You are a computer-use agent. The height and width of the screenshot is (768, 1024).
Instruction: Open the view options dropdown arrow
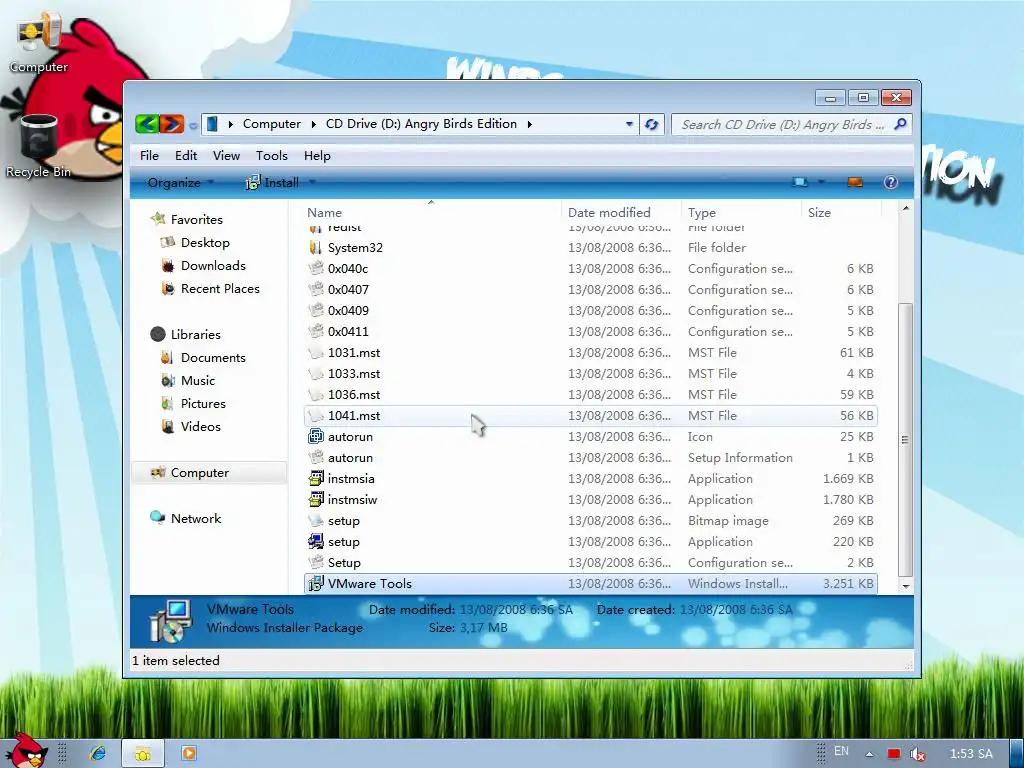point(821,182)
